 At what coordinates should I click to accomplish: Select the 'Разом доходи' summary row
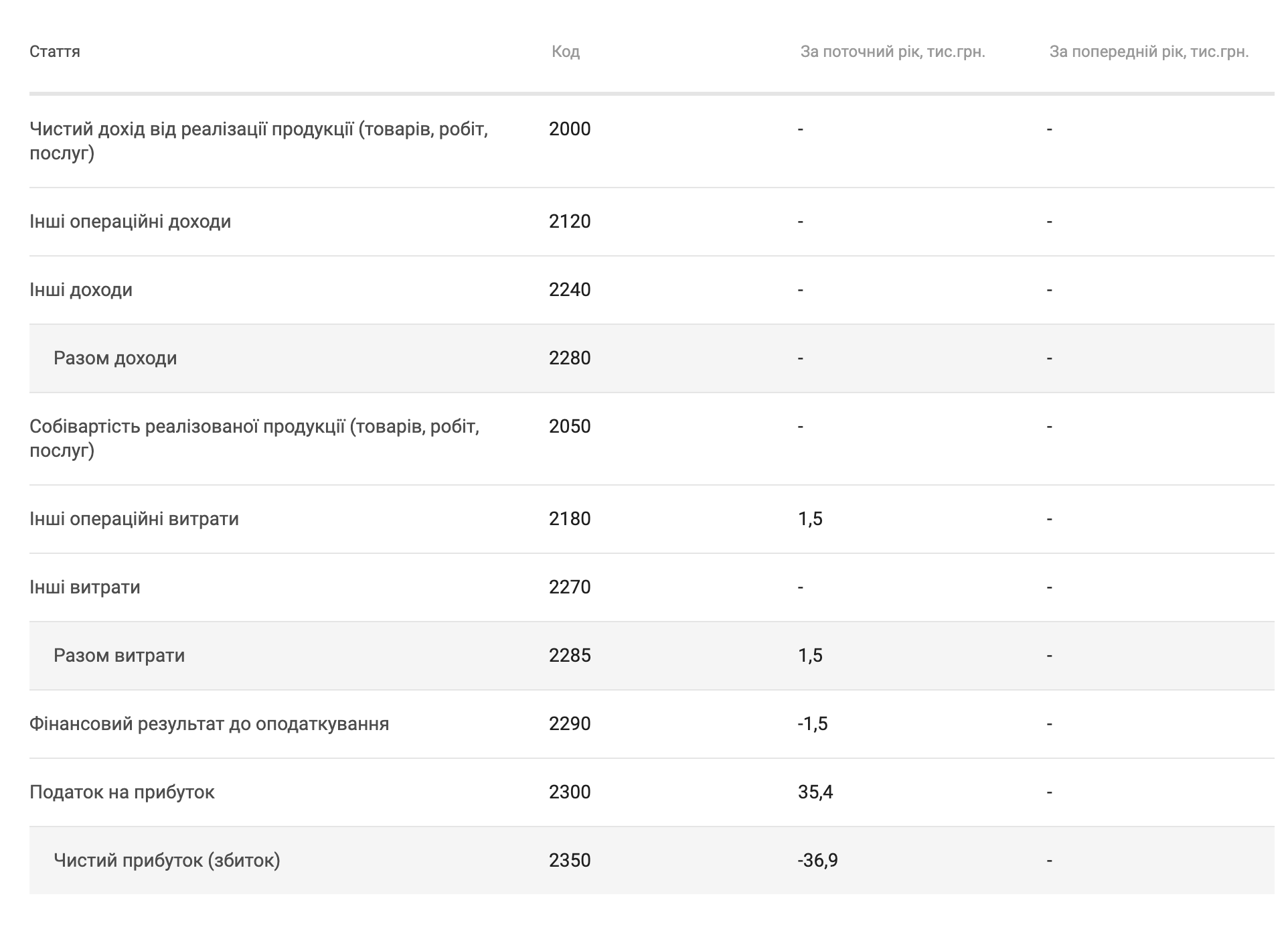coord(652,358)
